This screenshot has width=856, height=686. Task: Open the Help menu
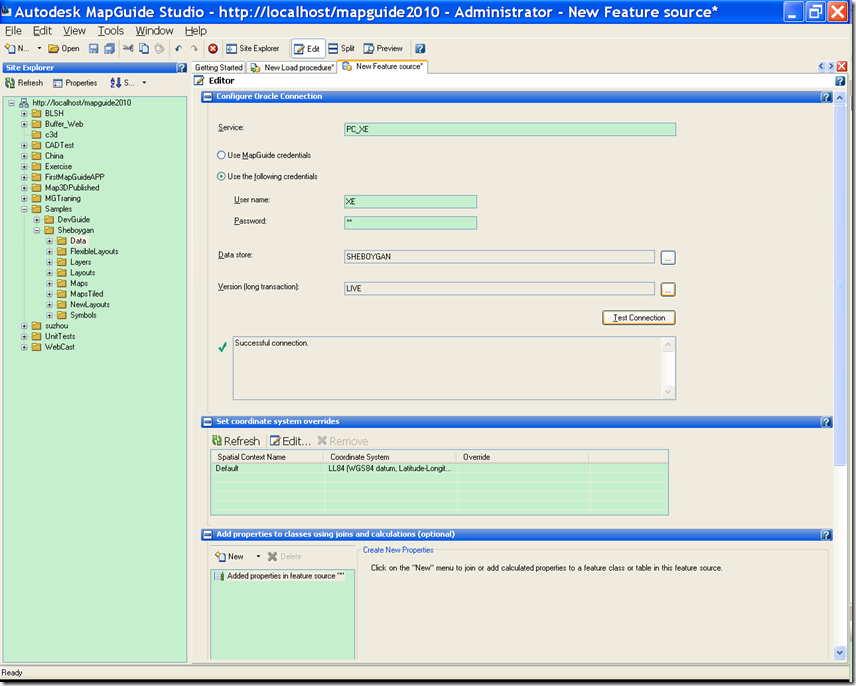[195, 31]
